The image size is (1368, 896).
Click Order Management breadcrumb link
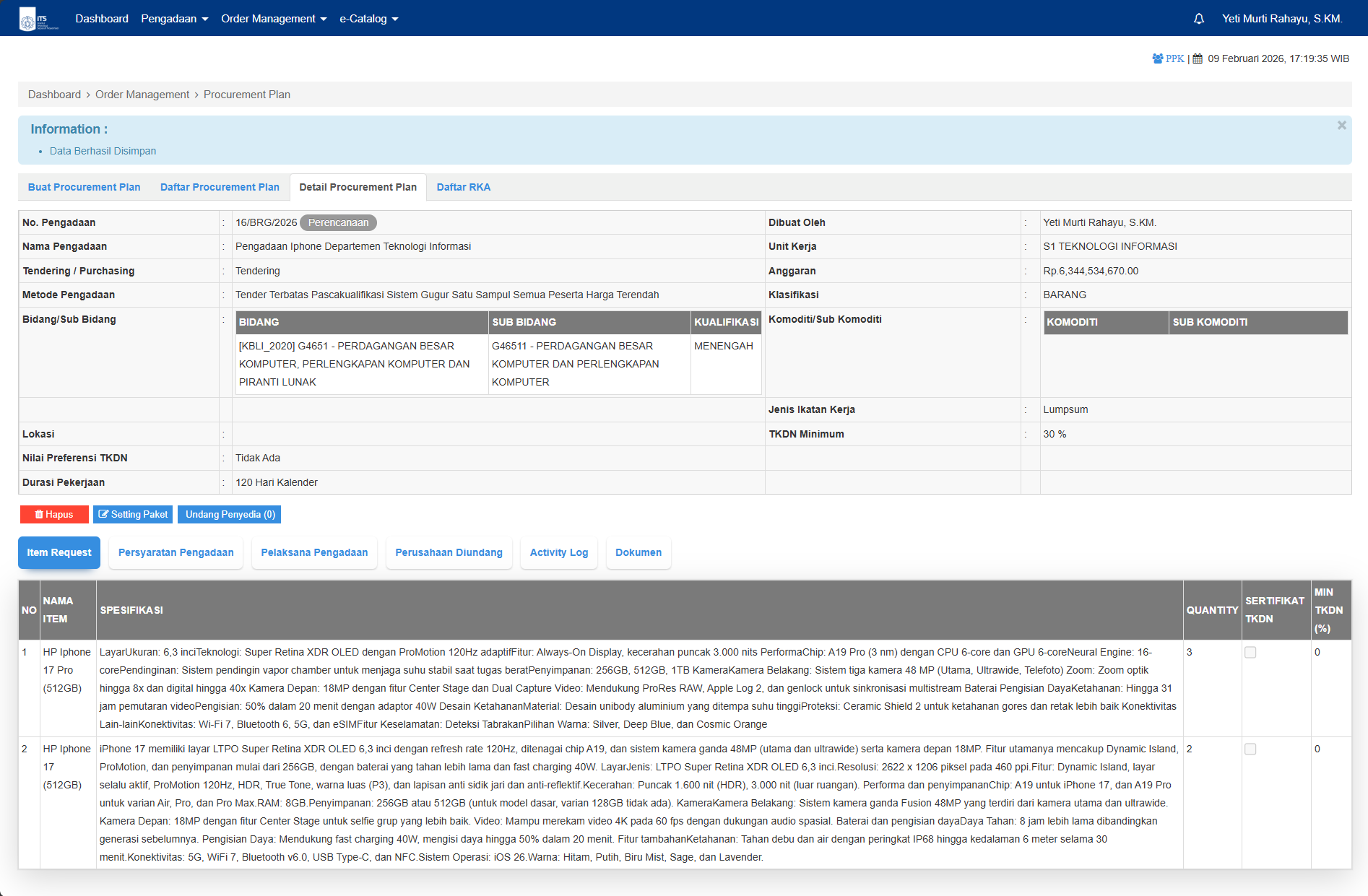pos(142,95)
